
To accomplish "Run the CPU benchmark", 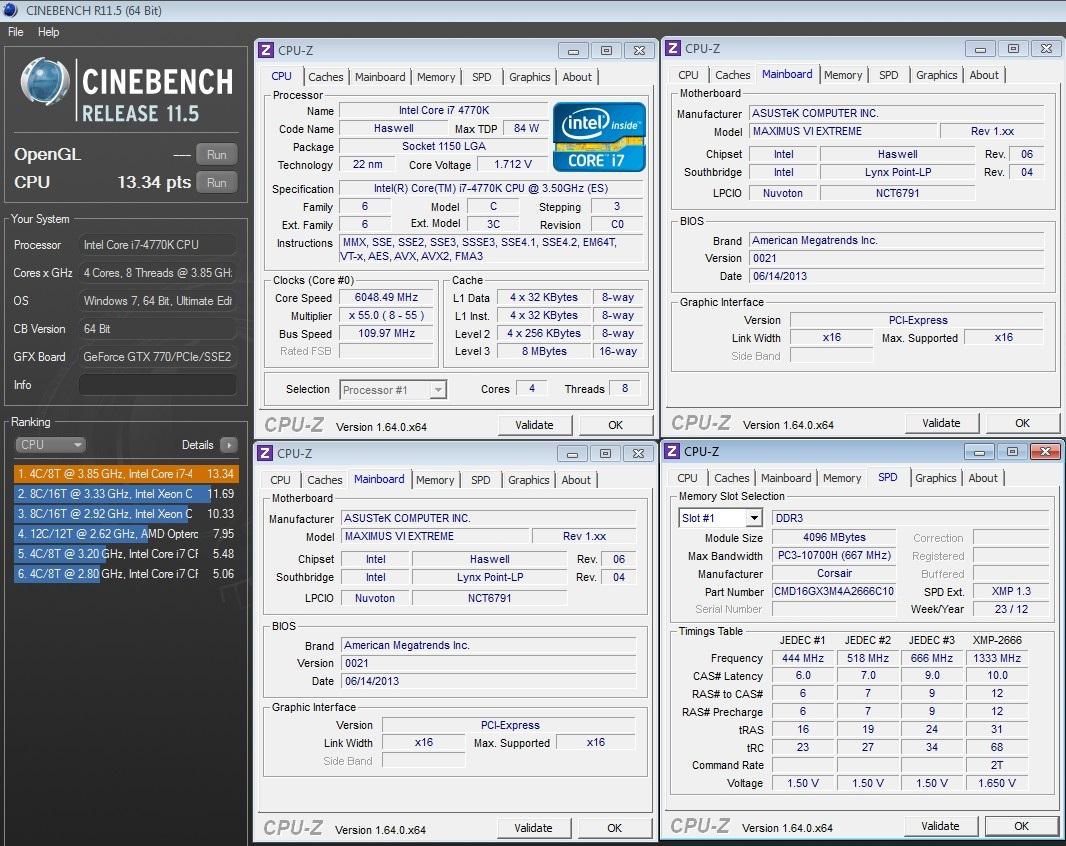I will click(216, 182).
